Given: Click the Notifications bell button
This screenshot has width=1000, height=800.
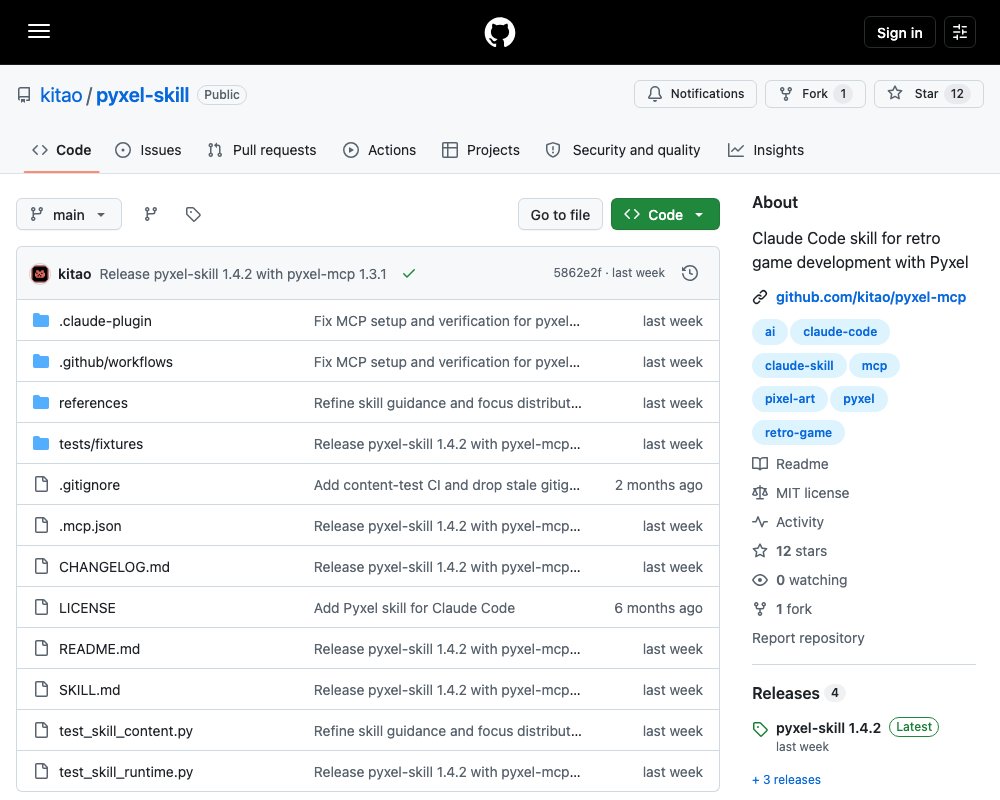Looking at the screenshot, I should tap(695, 94).
